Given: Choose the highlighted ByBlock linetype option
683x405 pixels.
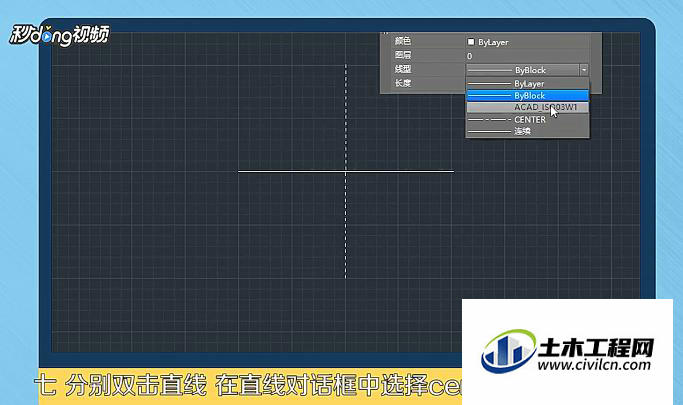Looking at the screenshot, I should click(527, 95).
